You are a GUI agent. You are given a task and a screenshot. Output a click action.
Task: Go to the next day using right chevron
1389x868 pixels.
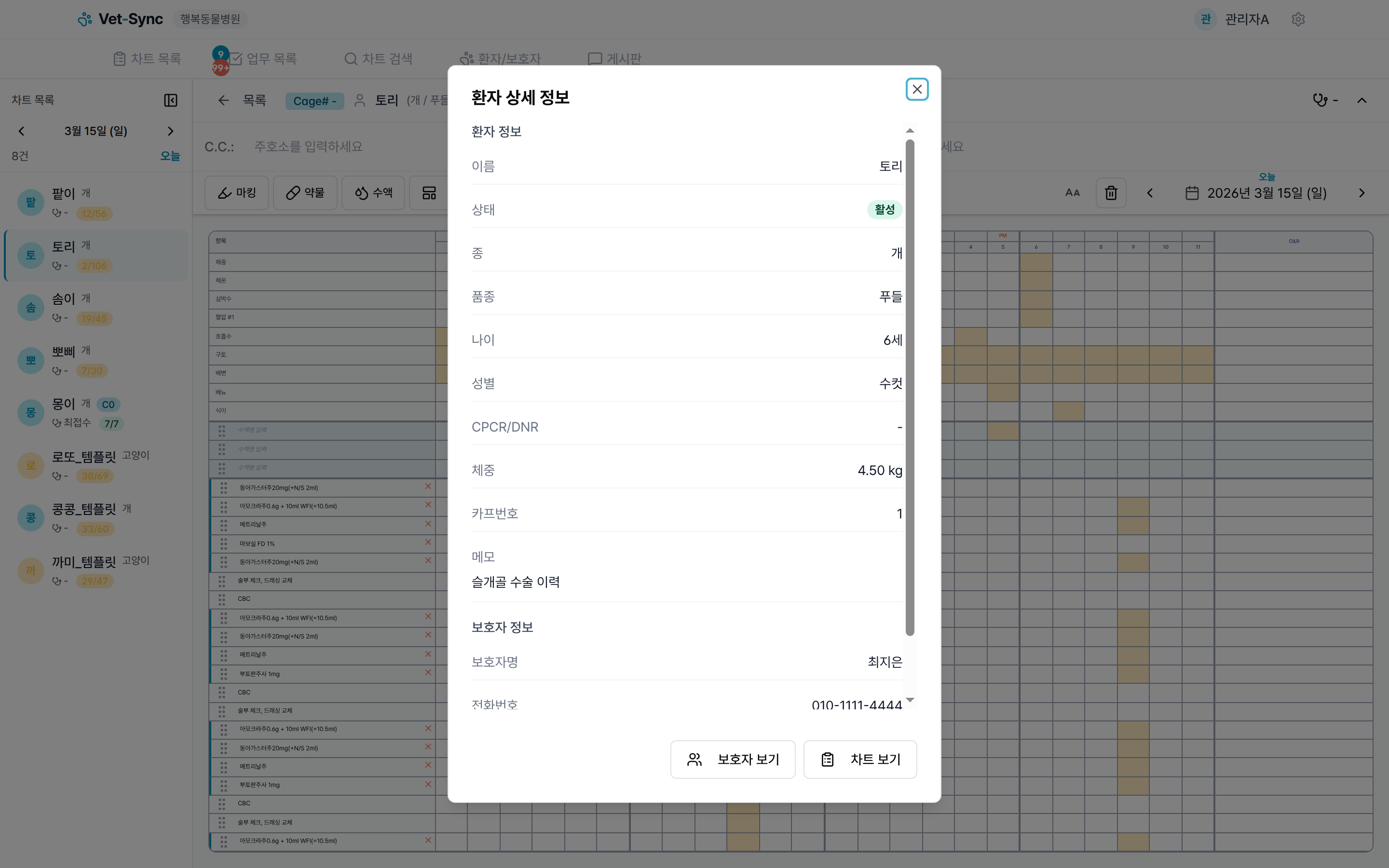click(1362, 193)
